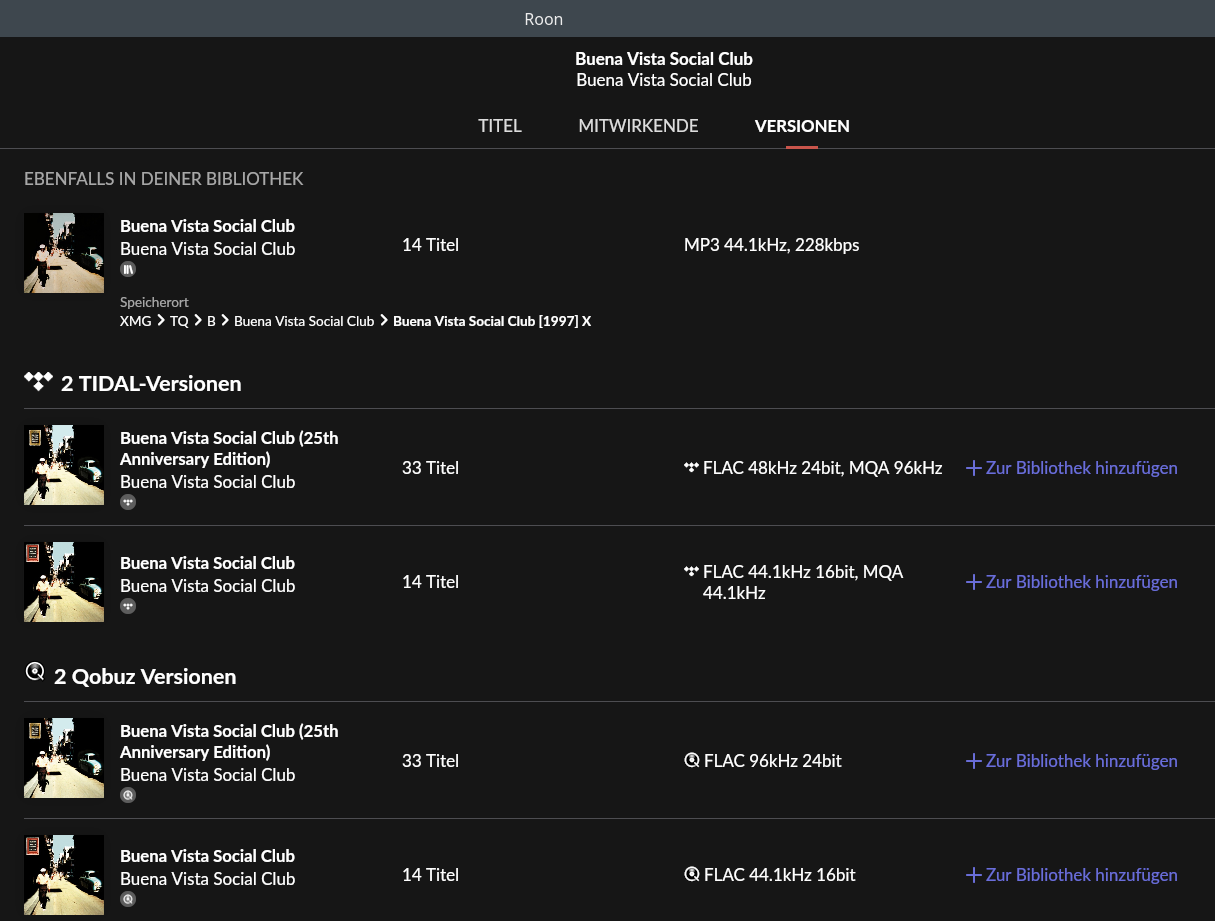Open 'Buena Vista Social Club [1997] X' path folder
The width and height of the screenshot is (1215, 921).
(492, 321)
